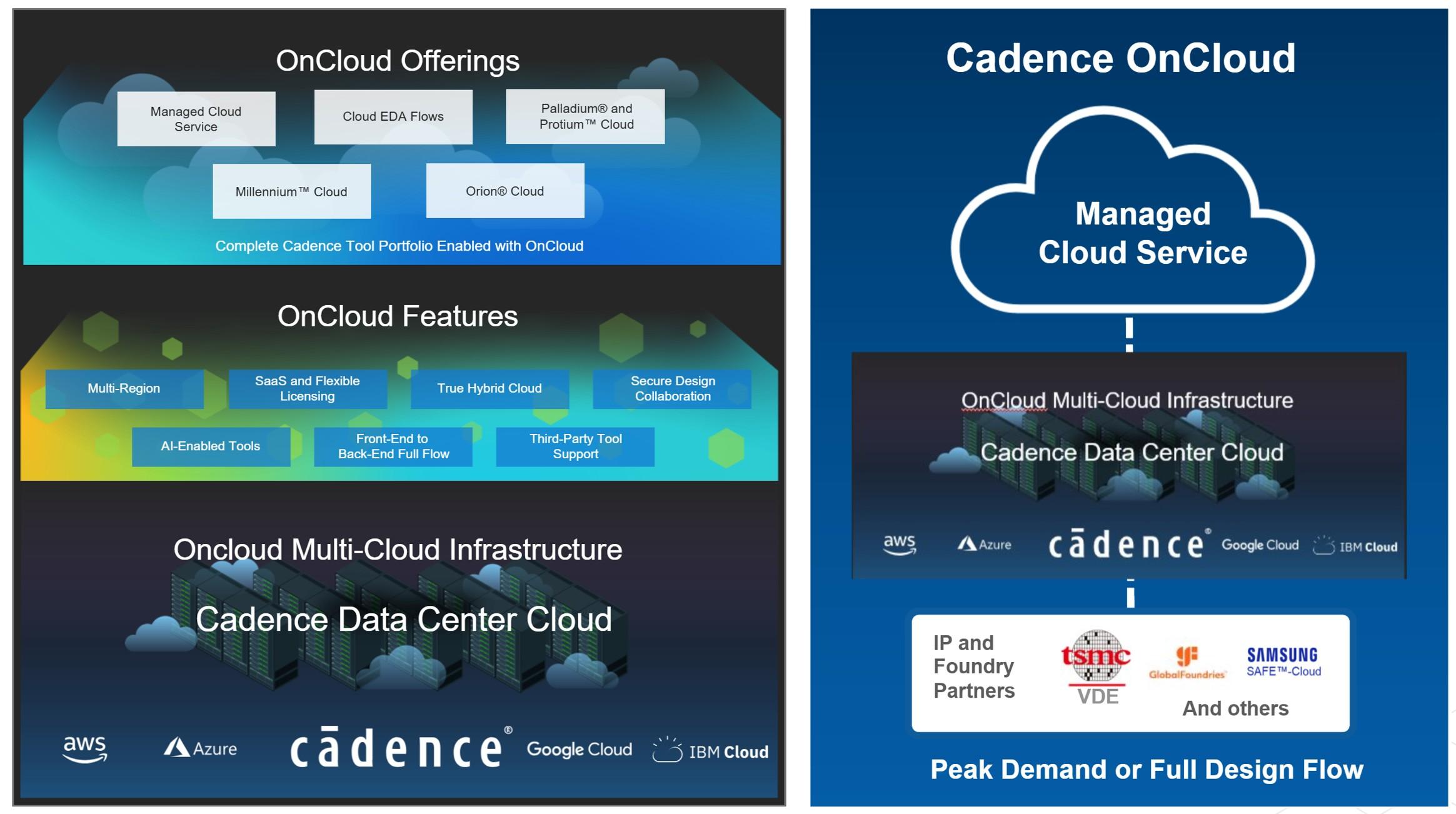This screenshot has height=814, width=1456.
Task: Click Google Cloud logo in Cadence OnCloud panel
Action: pyautogui.click(x=1260, y=545)
